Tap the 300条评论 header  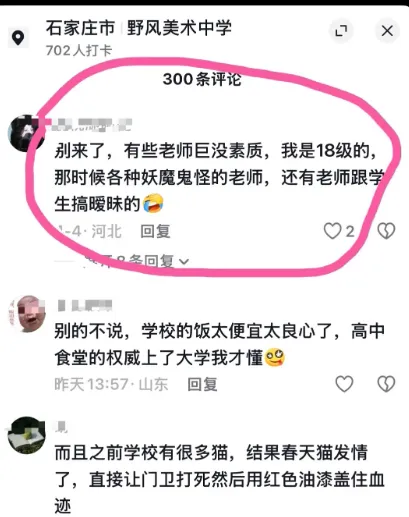(x=202, y=79)
